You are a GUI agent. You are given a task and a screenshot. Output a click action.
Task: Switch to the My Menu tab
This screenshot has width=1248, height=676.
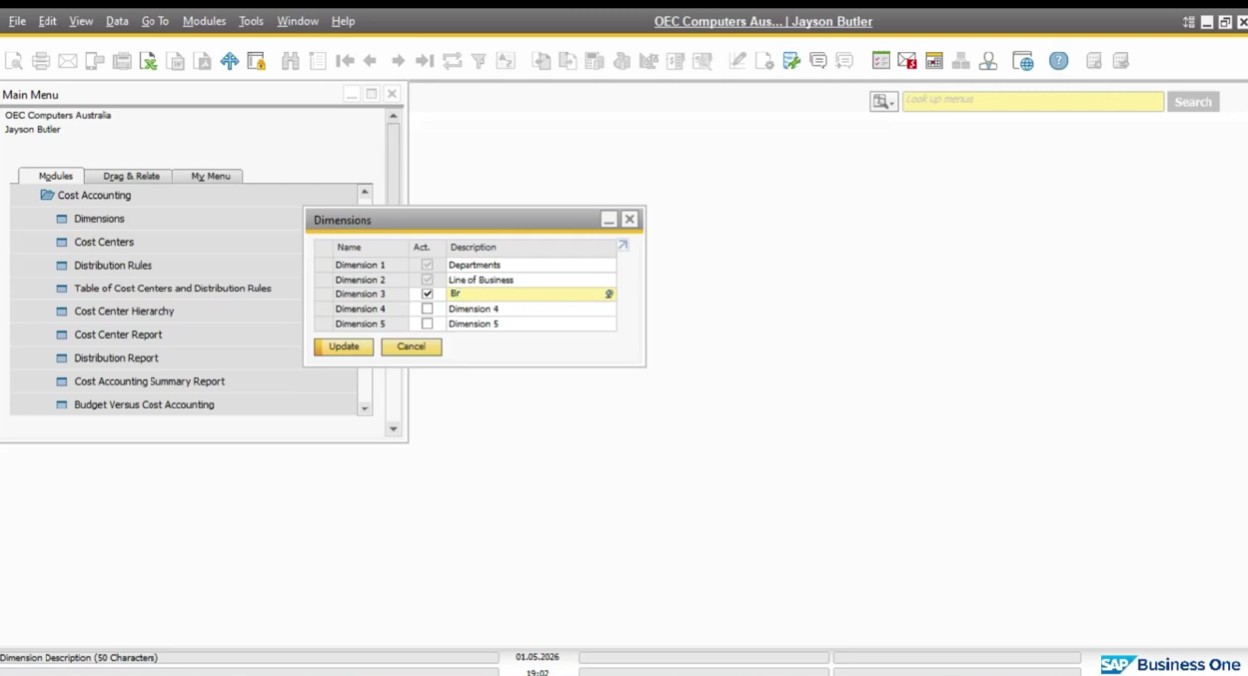click(210, 176)
